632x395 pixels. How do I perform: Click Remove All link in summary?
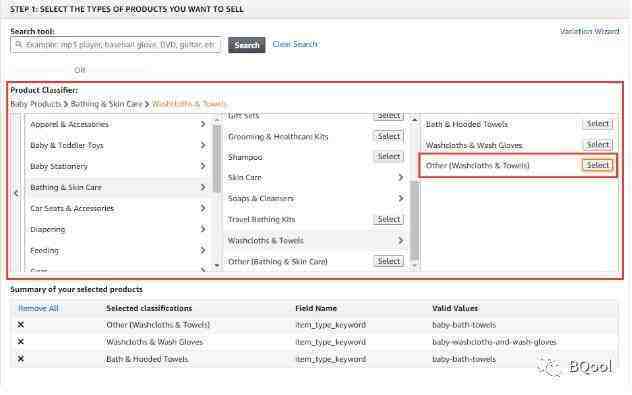(38, 308)
